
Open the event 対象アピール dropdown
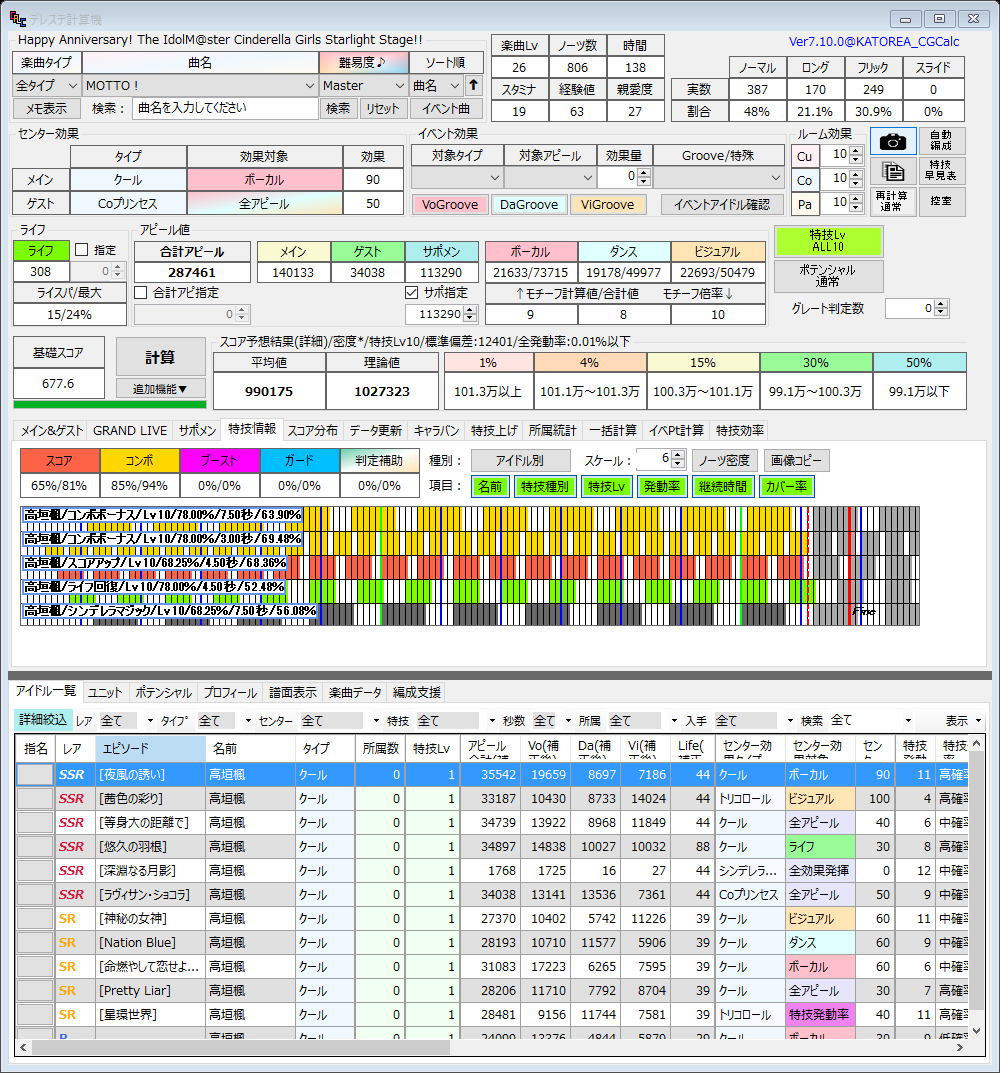point(550,178)
